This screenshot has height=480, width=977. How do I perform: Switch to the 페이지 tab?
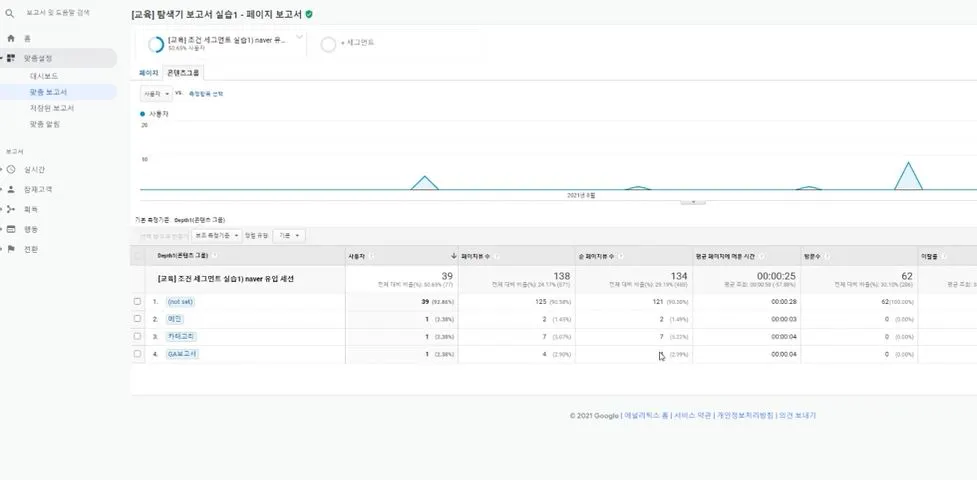(148, 73)
